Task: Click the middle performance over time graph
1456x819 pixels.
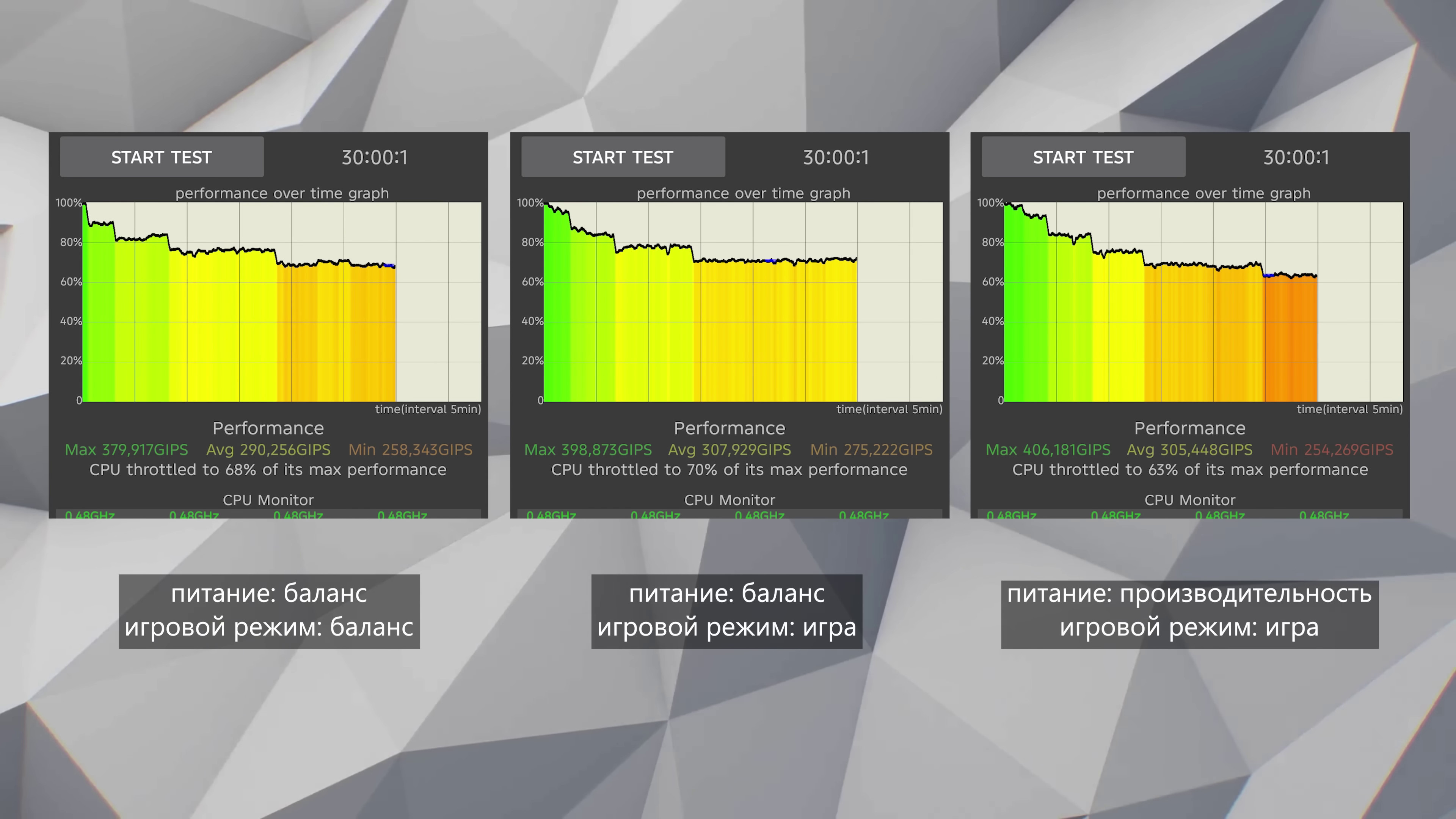Action: point(743,302)
